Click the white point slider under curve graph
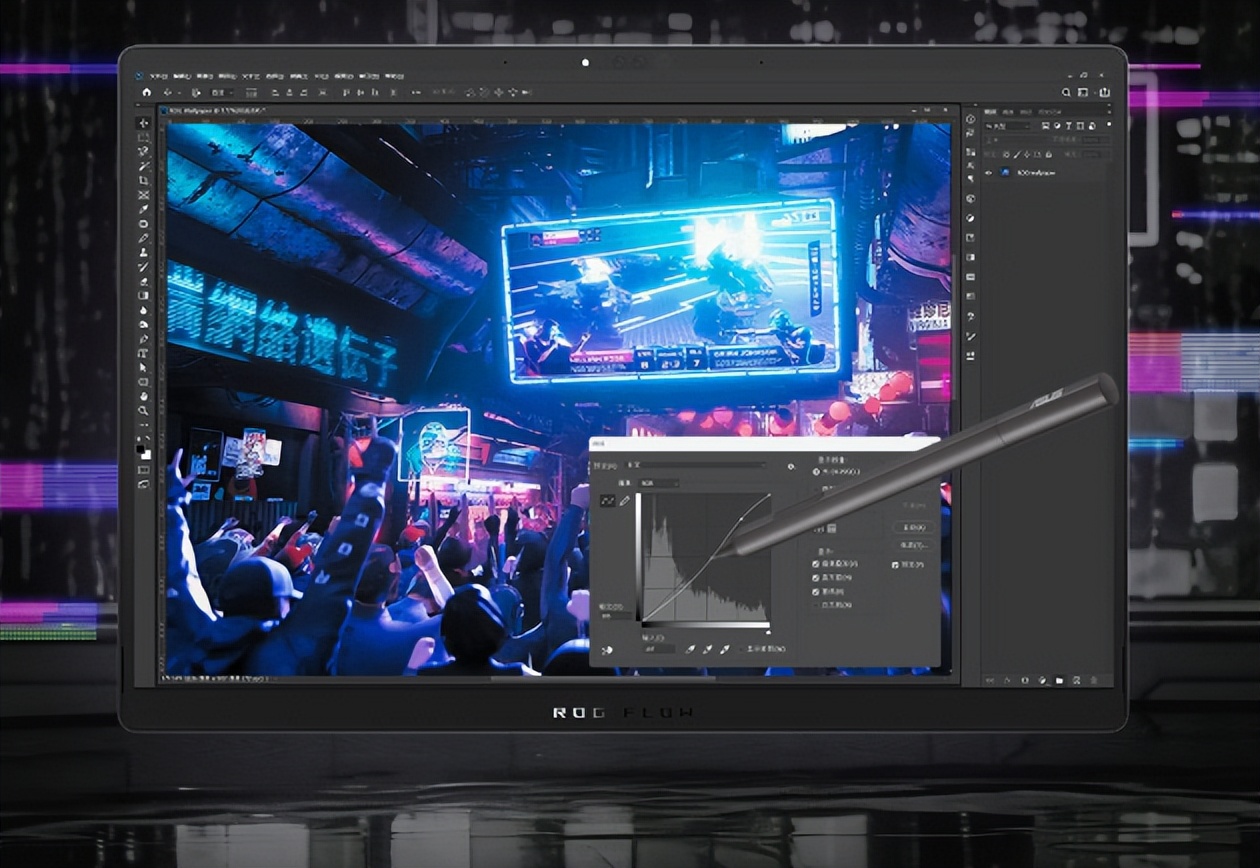This screenshot has width=1260, height=868. [769, 632]
